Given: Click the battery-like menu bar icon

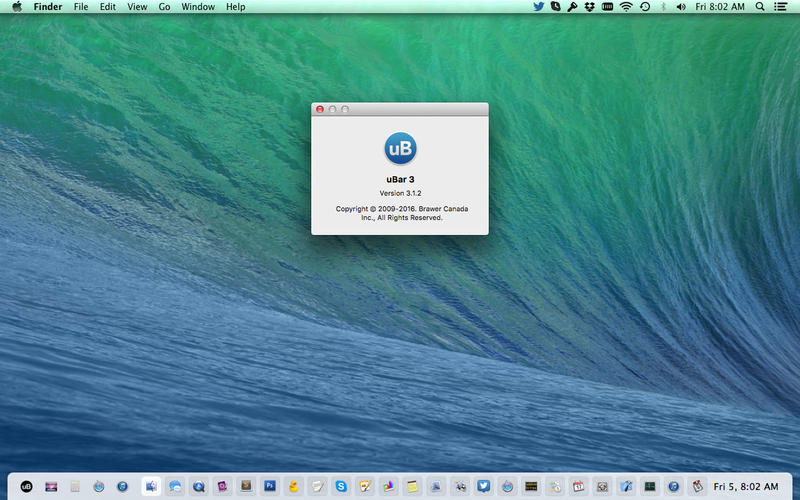Looking at the screenshot, I should tap(607, 7).
